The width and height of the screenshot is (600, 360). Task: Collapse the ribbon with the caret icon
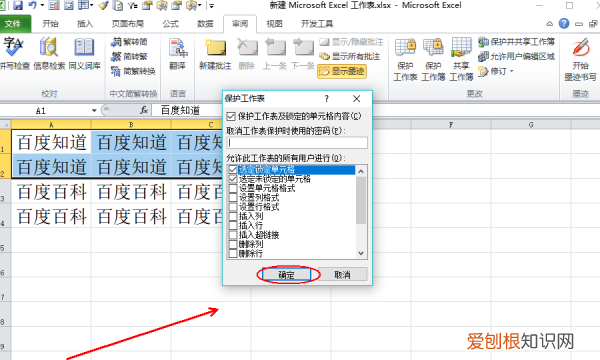click(549, 24)
